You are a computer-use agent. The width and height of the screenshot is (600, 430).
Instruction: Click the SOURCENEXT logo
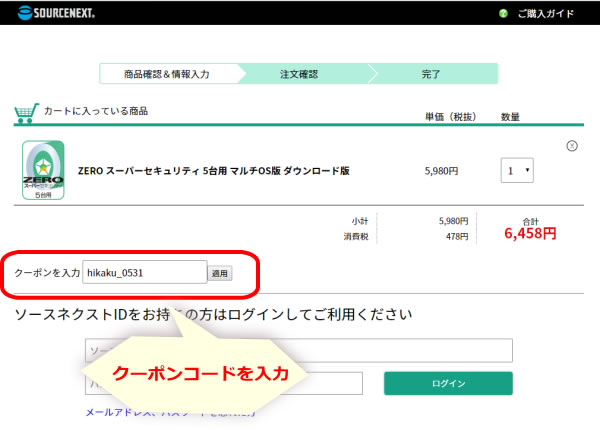[56, 13]
